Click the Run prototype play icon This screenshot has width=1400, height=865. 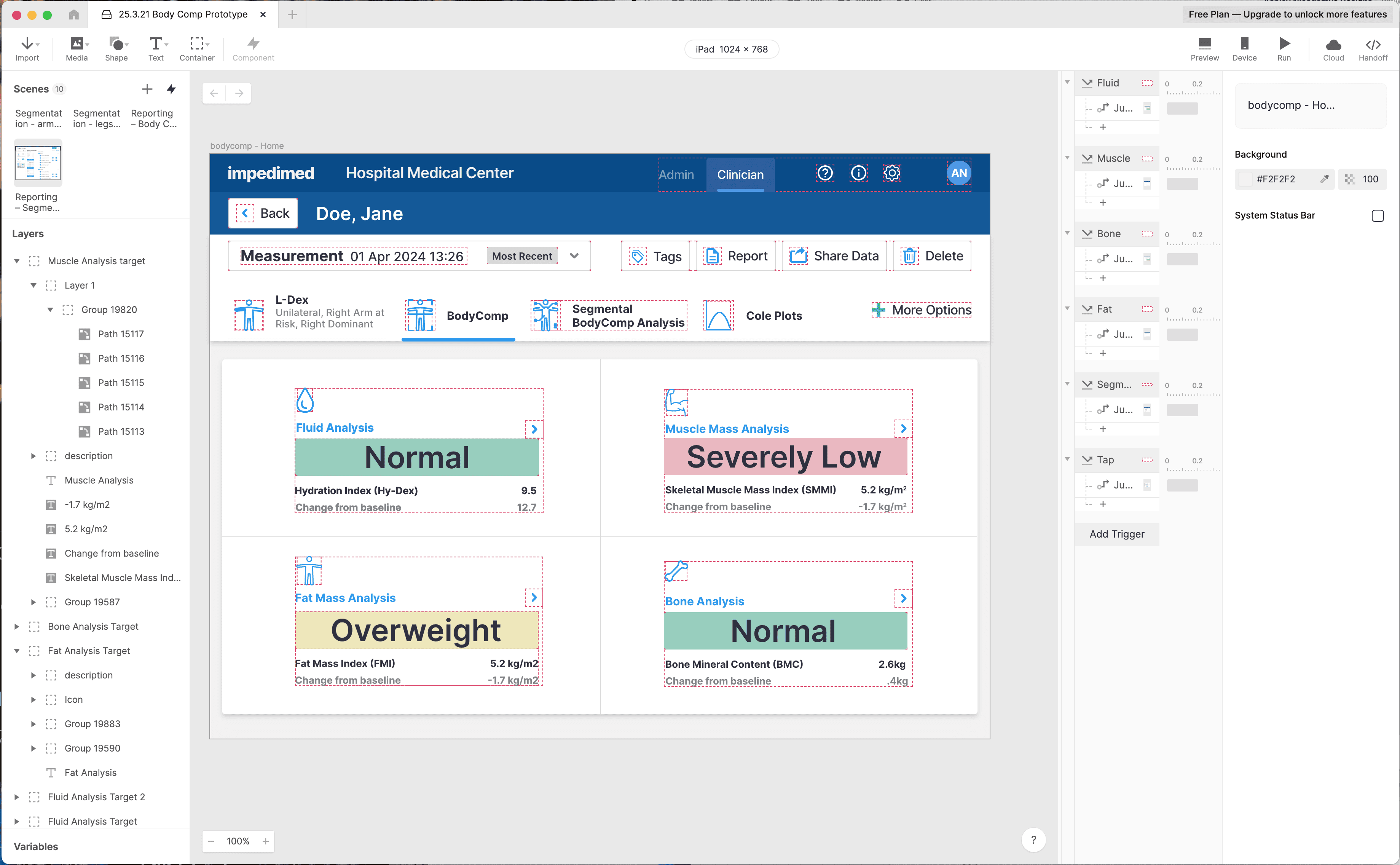coord(1284,43)
